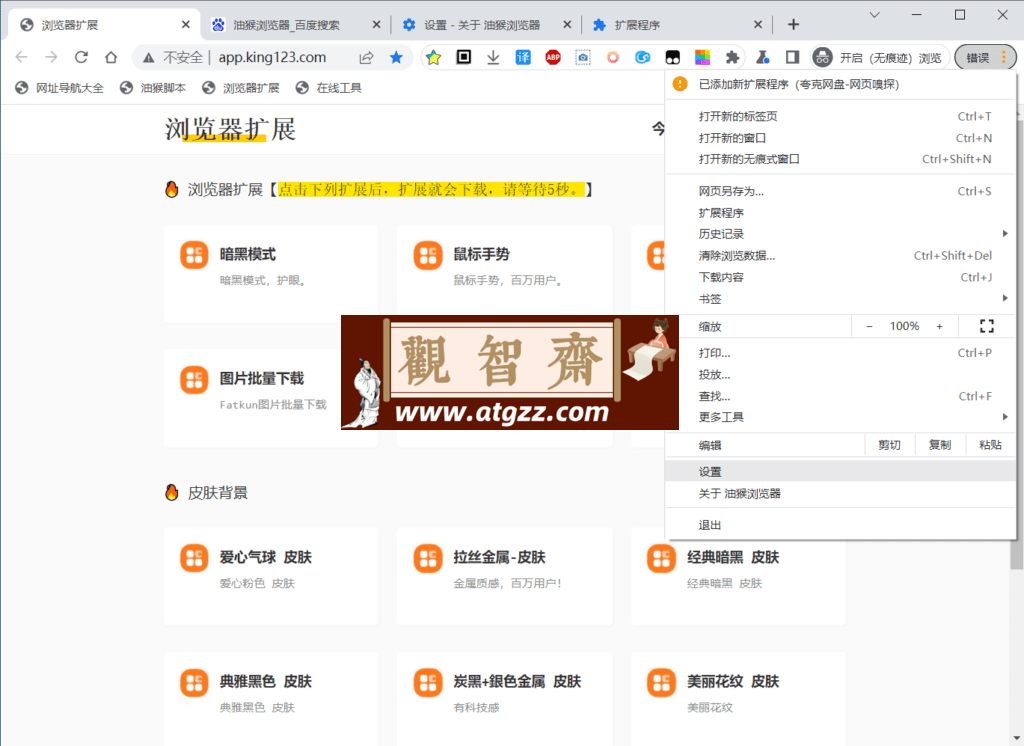Expand the 历史记录 submenu
Viewport: 1024px width, 746px height.
tap(840, 234)
